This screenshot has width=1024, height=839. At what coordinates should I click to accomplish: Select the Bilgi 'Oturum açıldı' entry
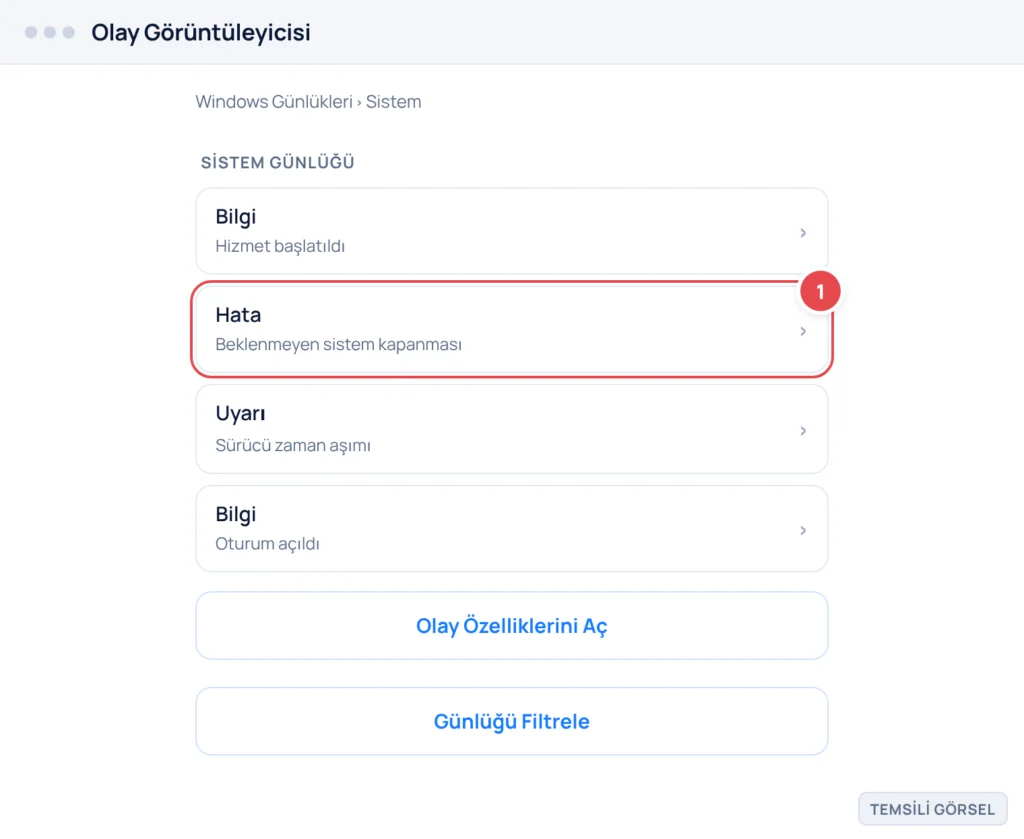click(511, 529)
